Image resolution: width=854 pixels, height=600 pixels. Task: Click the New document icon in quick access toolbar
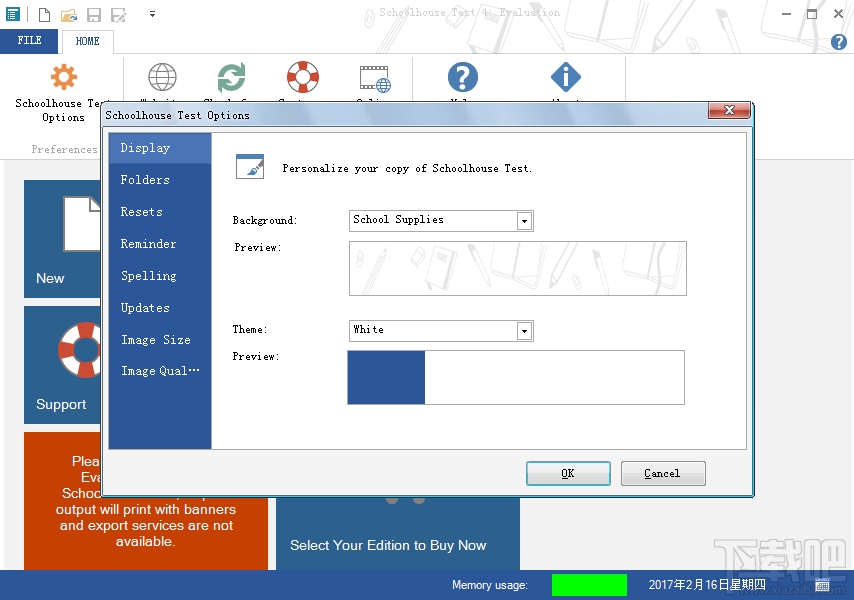pyautogui.click(x=44, y=15)
